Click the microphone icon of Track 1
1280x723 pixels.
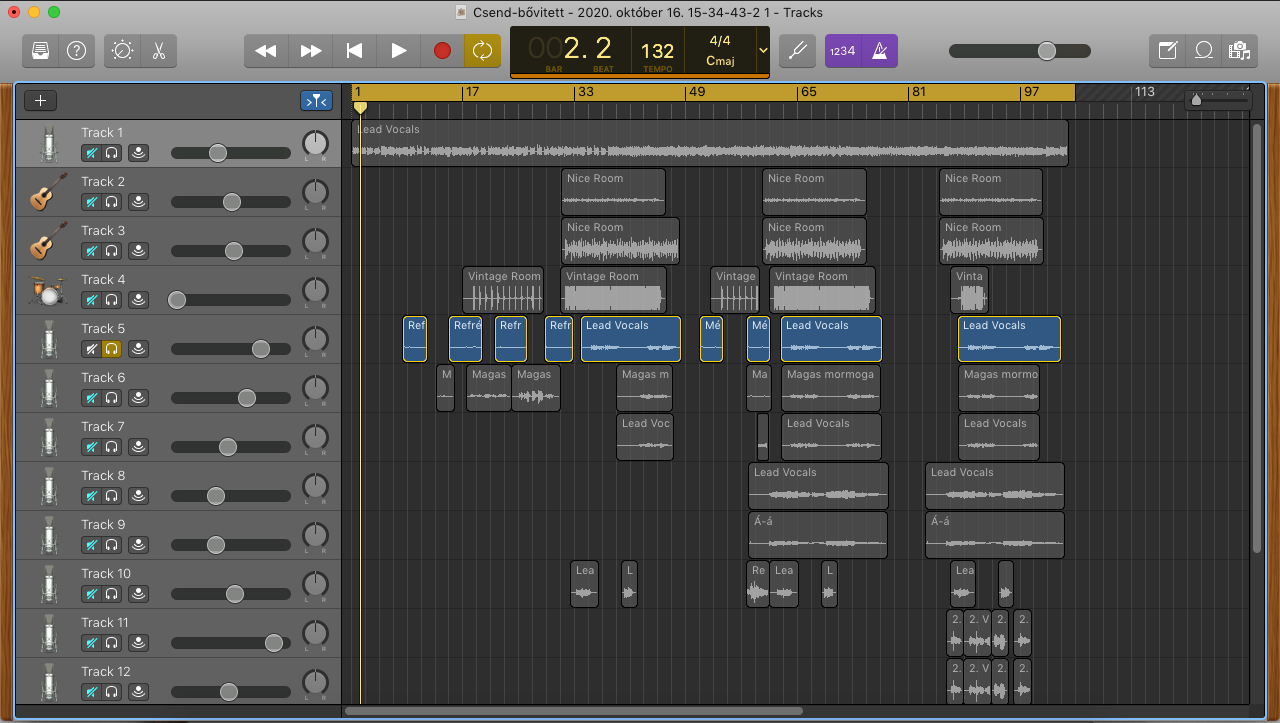coord(47,144)
